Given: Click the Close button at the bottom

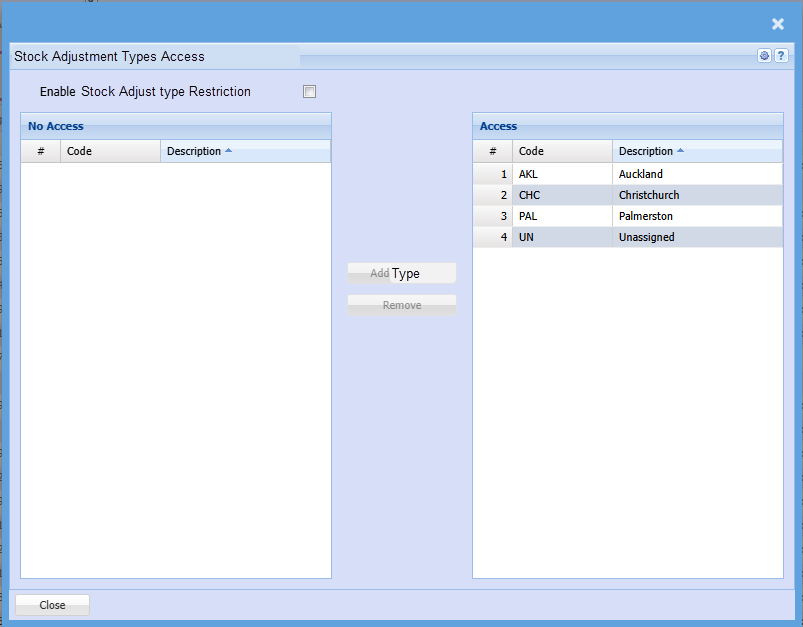Looking at the screenshot, I should pyautogui.click(x=52, y=605).
